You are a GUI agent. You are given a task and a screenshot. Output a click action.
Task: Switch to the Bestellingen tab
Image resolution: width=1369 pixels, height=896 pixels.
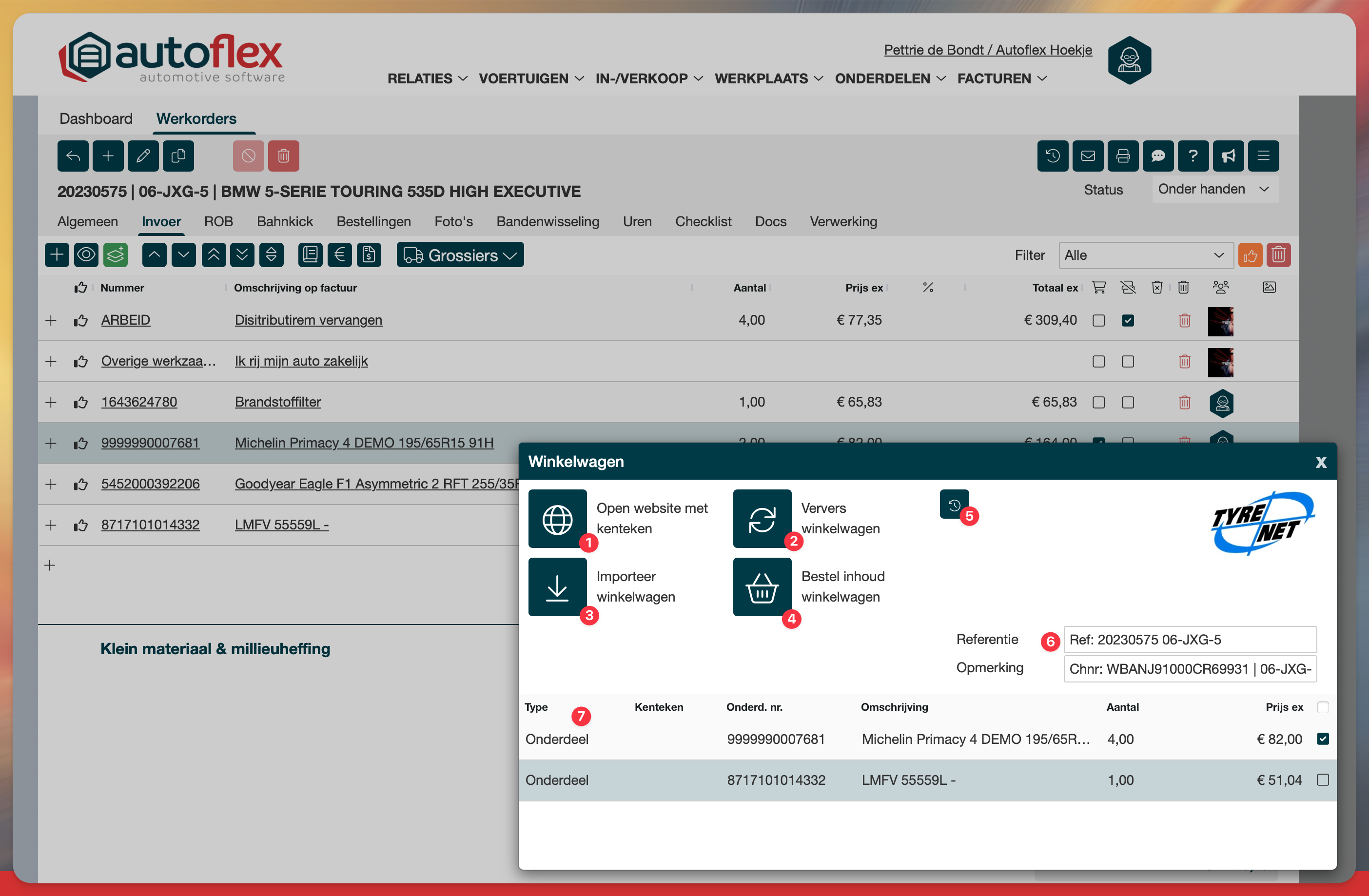[x=373, y=221]
